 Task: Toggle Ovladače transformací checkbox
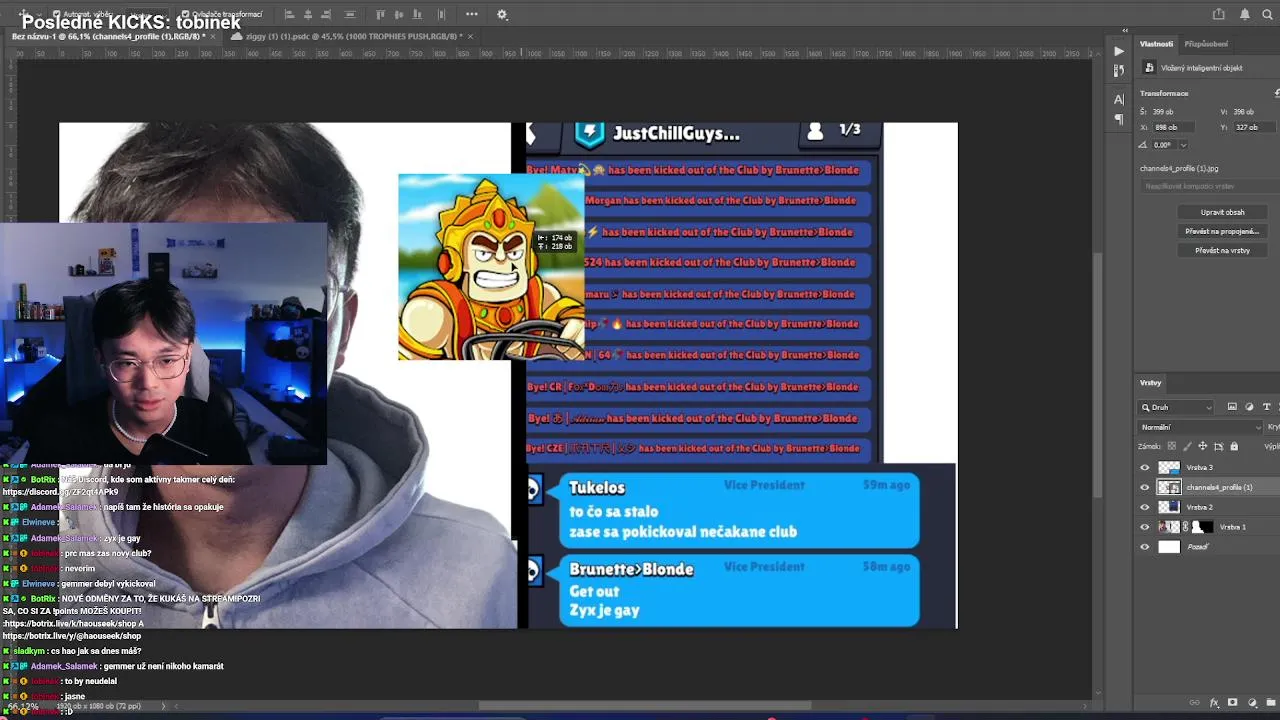(186, 14)
